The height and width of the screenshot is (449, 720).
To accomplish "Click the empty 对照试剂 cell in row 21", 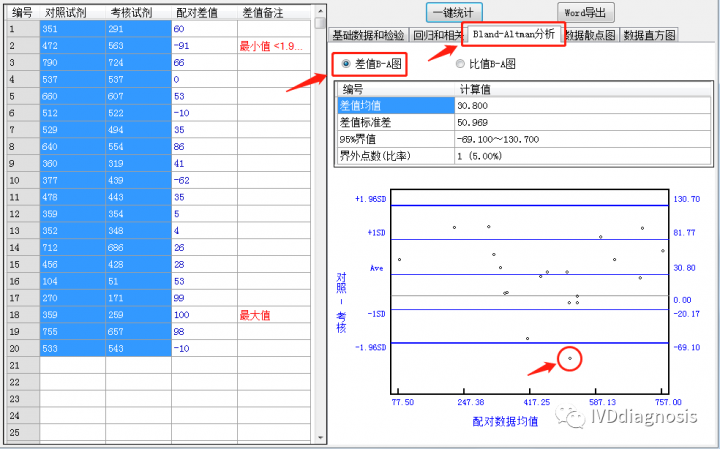I will point(72,366).
